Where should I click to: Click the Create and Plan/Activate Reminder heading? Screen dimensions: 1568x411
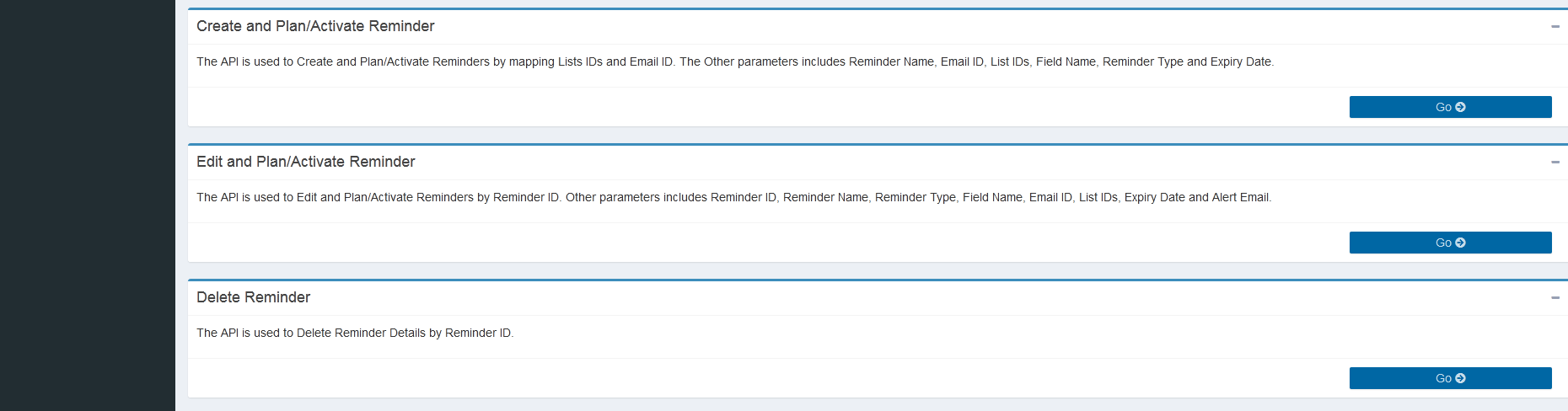point(315,26)
